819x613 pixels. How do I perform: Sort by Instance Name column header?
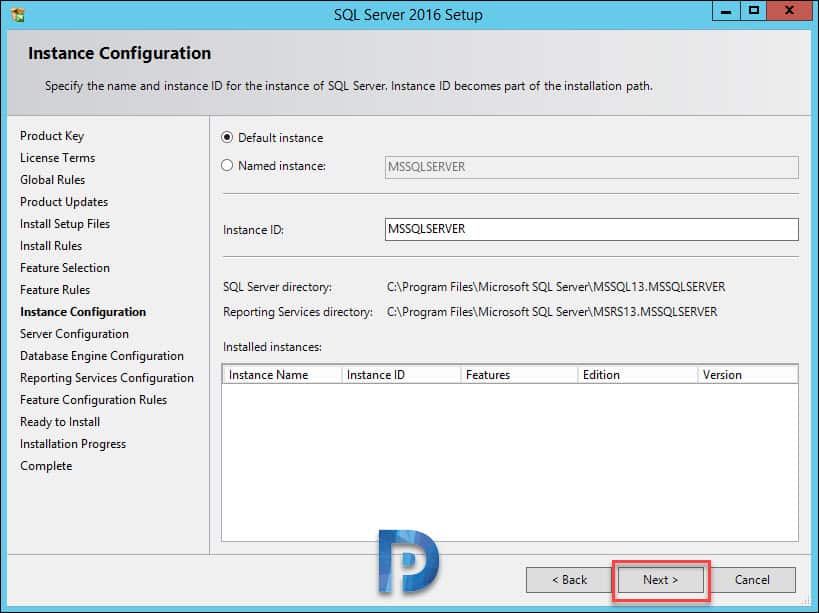(x=282, y=375)
